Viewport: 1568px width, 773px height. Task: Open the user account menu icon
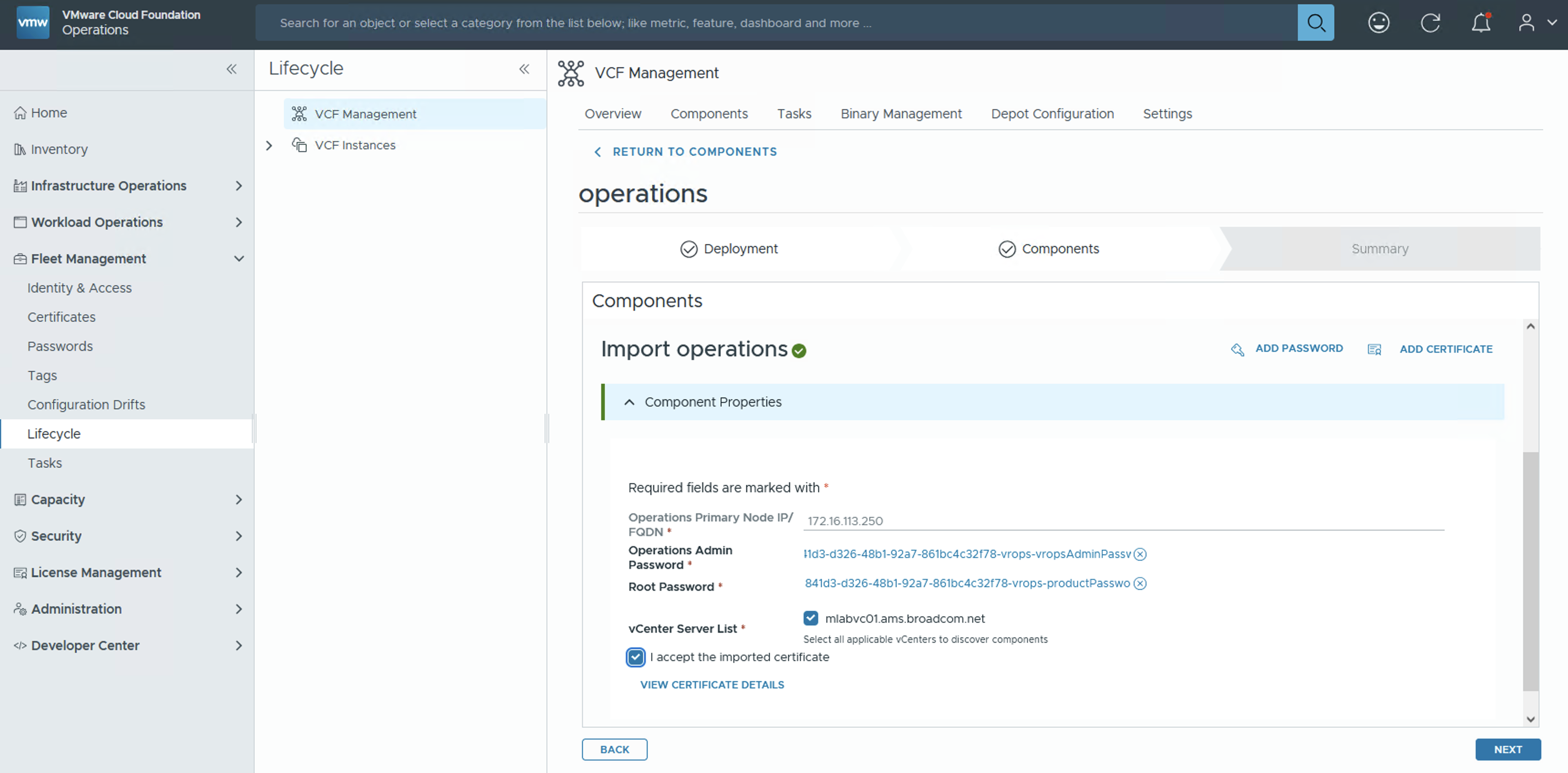click(x=1526, y=23)
